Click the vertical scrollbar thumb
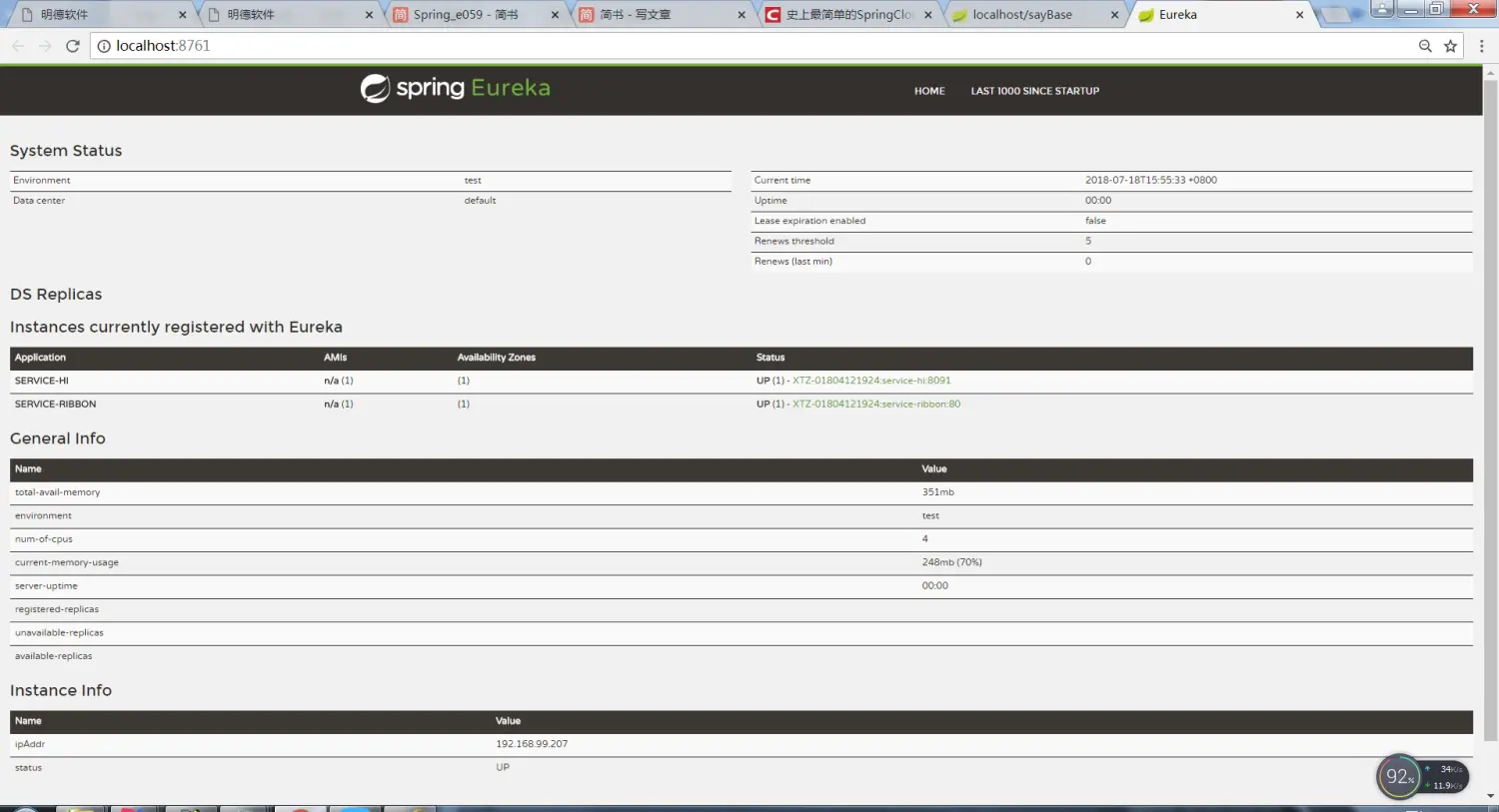The image size is (1499, 812). click(x=1490, y=409)
